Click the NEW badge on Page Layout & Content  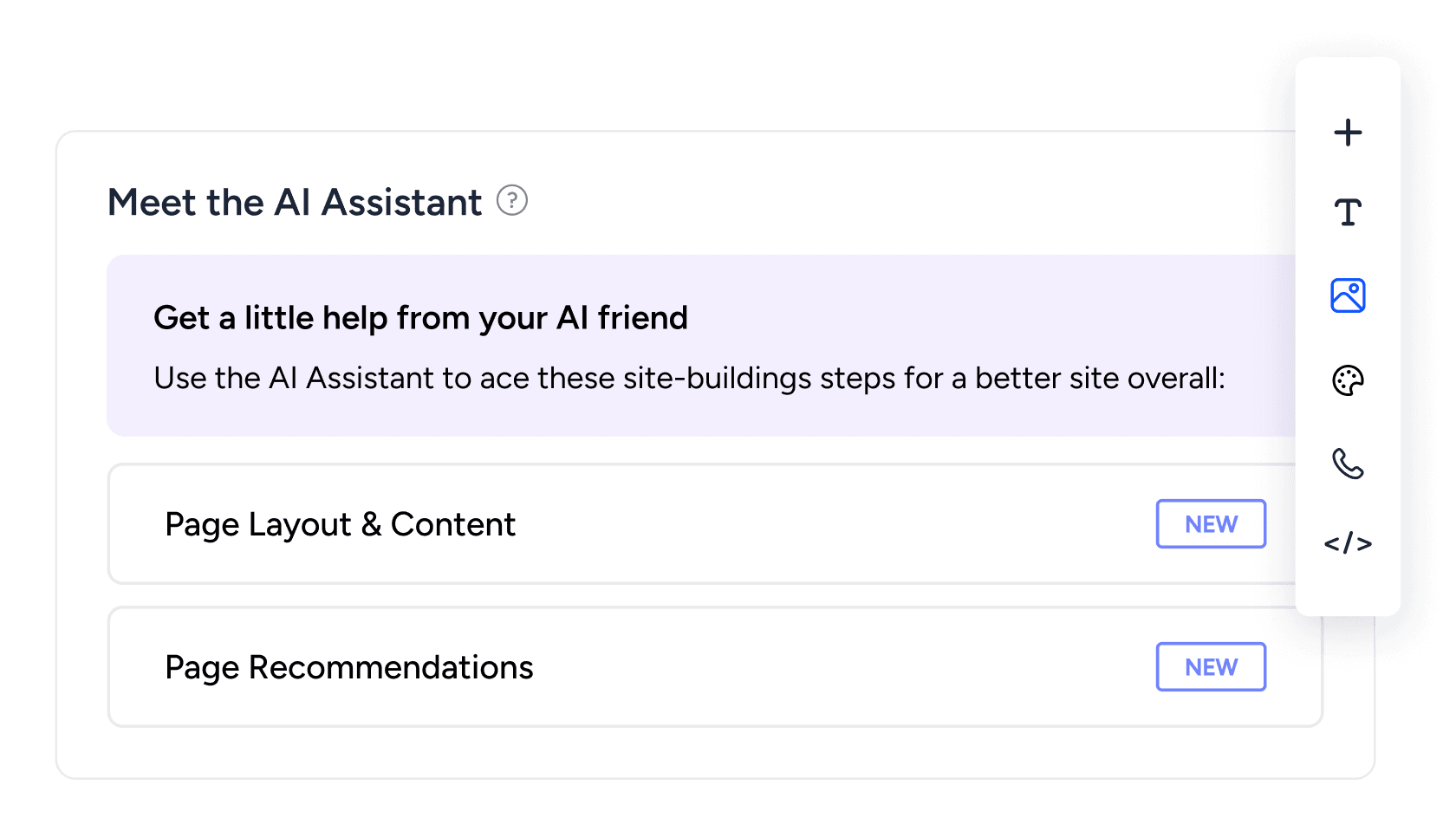click(1211, 523)
